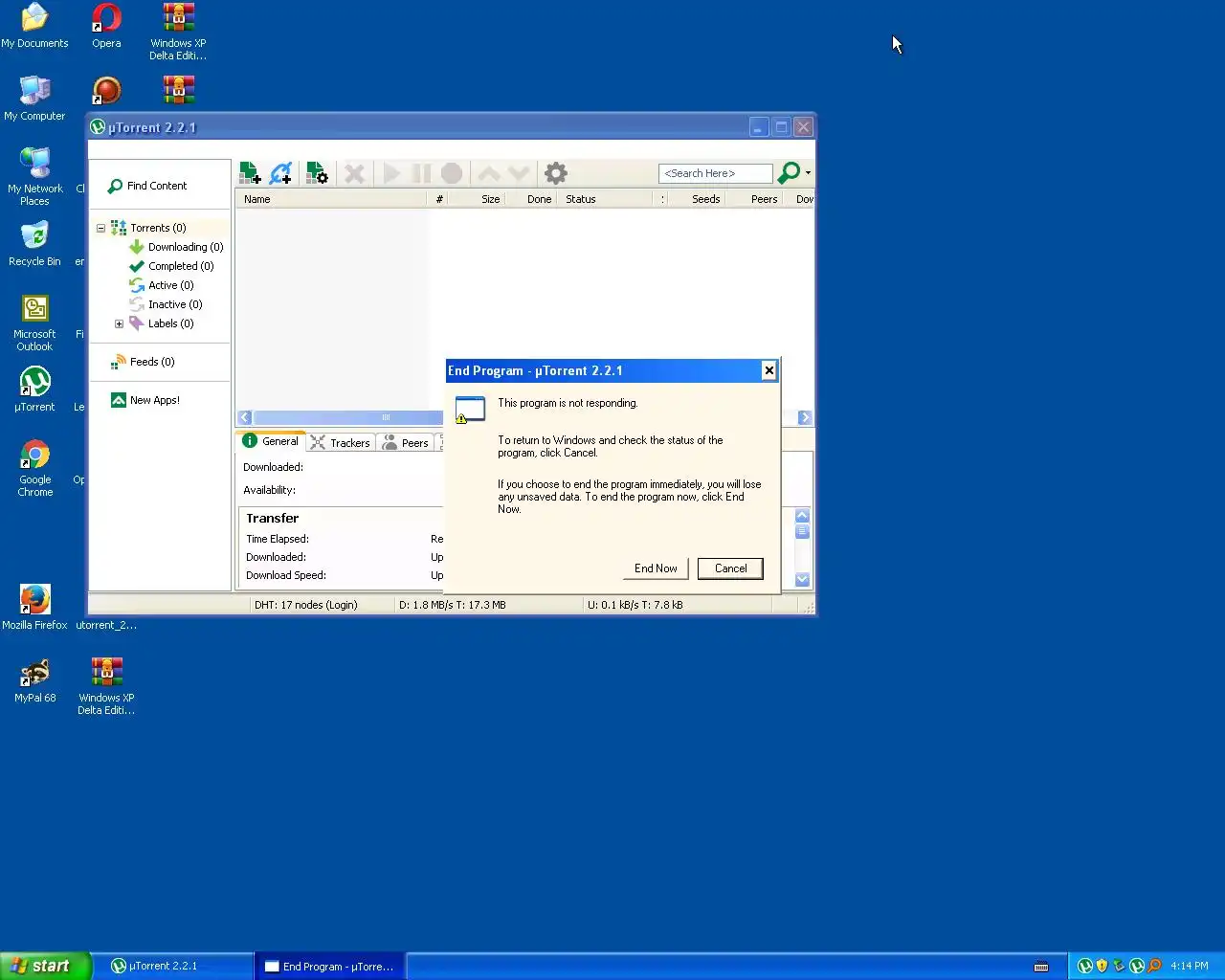Switch to the General tab
Viewport: 1225px width, 980px height.
click(271, 441)
